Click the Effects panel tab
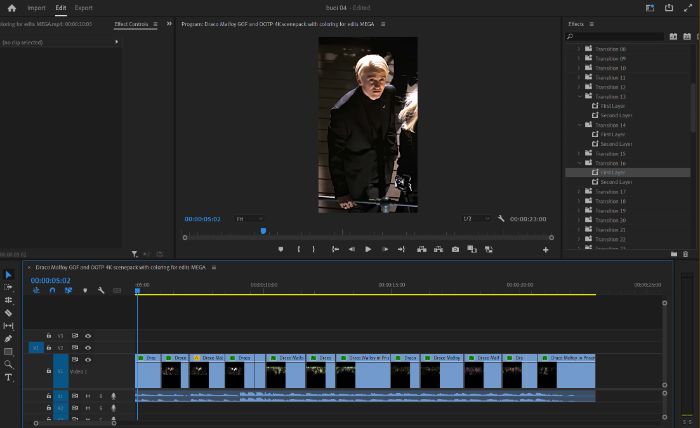700x428 pixels. click(576, 24)
